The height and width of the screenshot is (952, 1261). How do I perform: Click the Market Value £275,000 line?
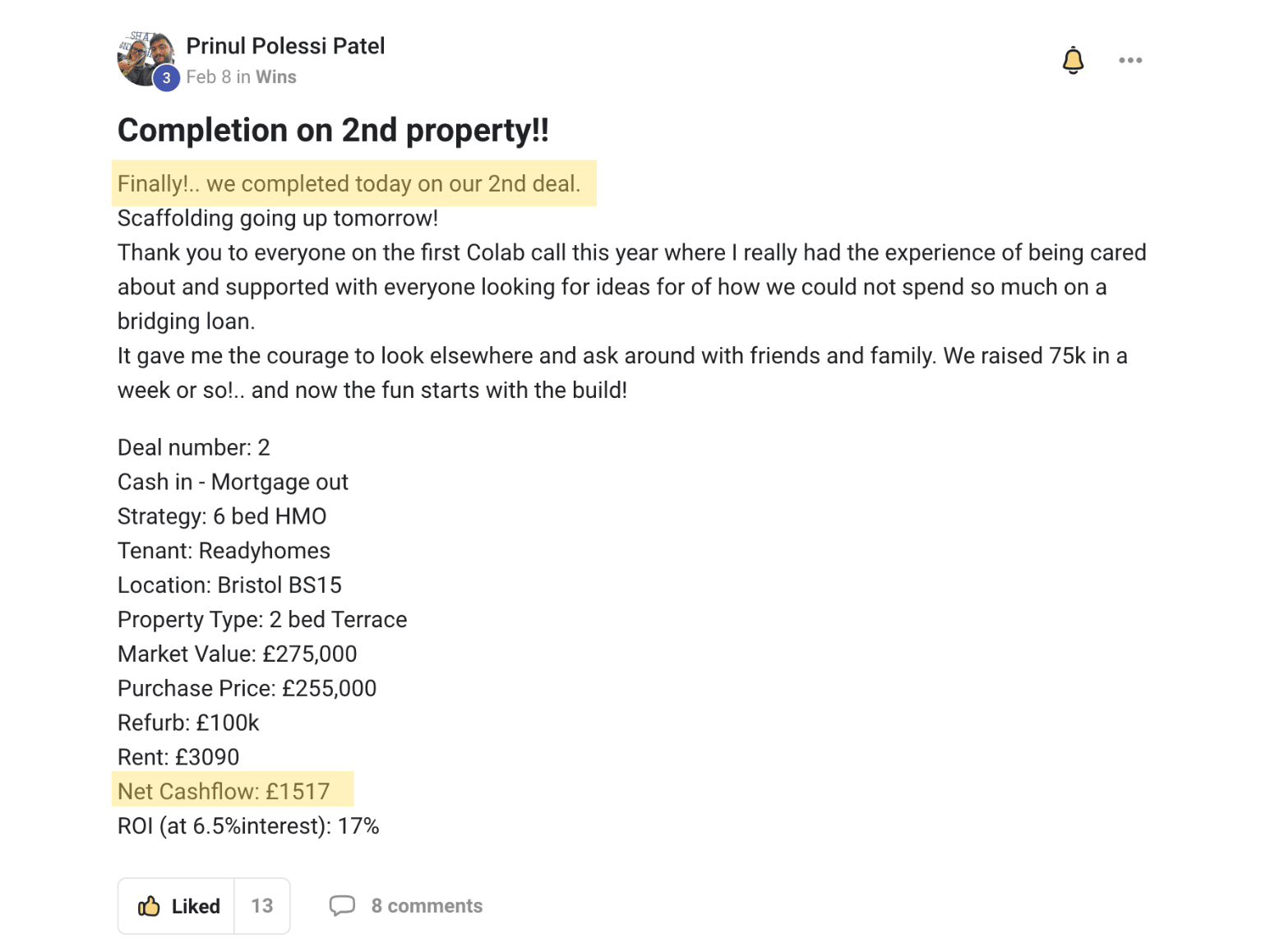(238, 654)
